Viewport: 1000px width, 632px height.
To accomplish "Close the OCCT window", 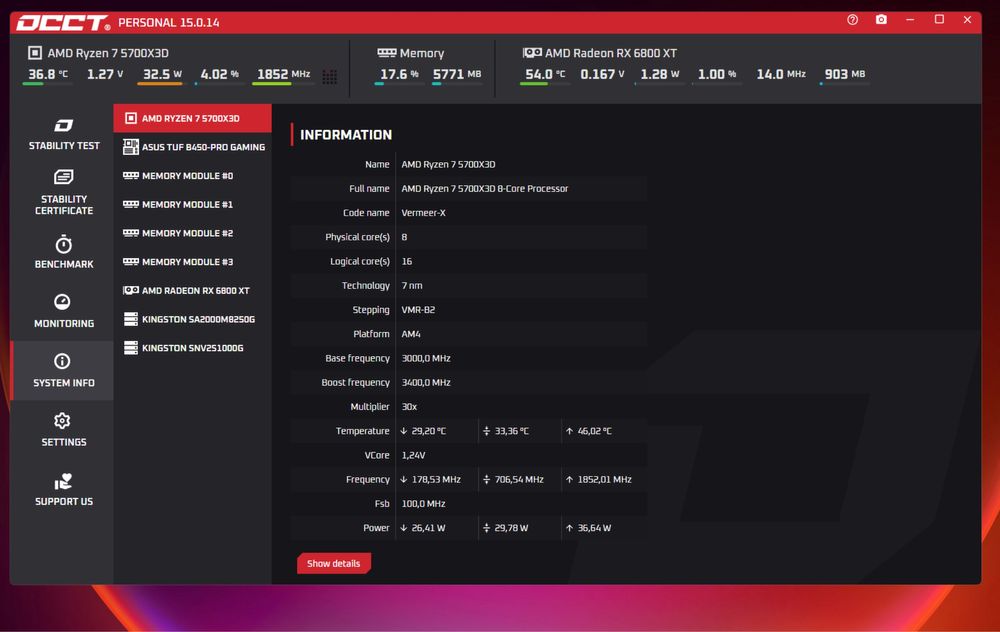I will tap(967, 20).
